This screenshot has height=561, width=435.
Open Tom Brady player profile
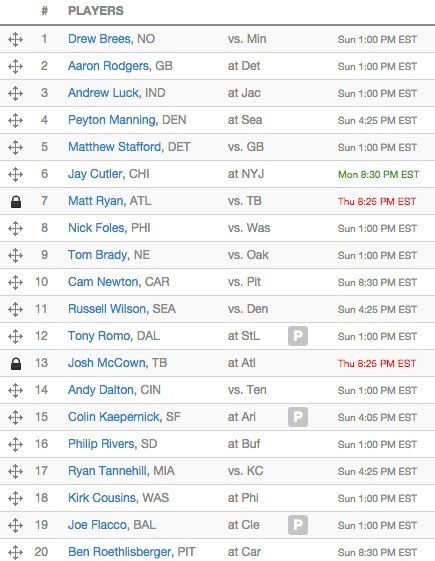[x=99, y=255]
